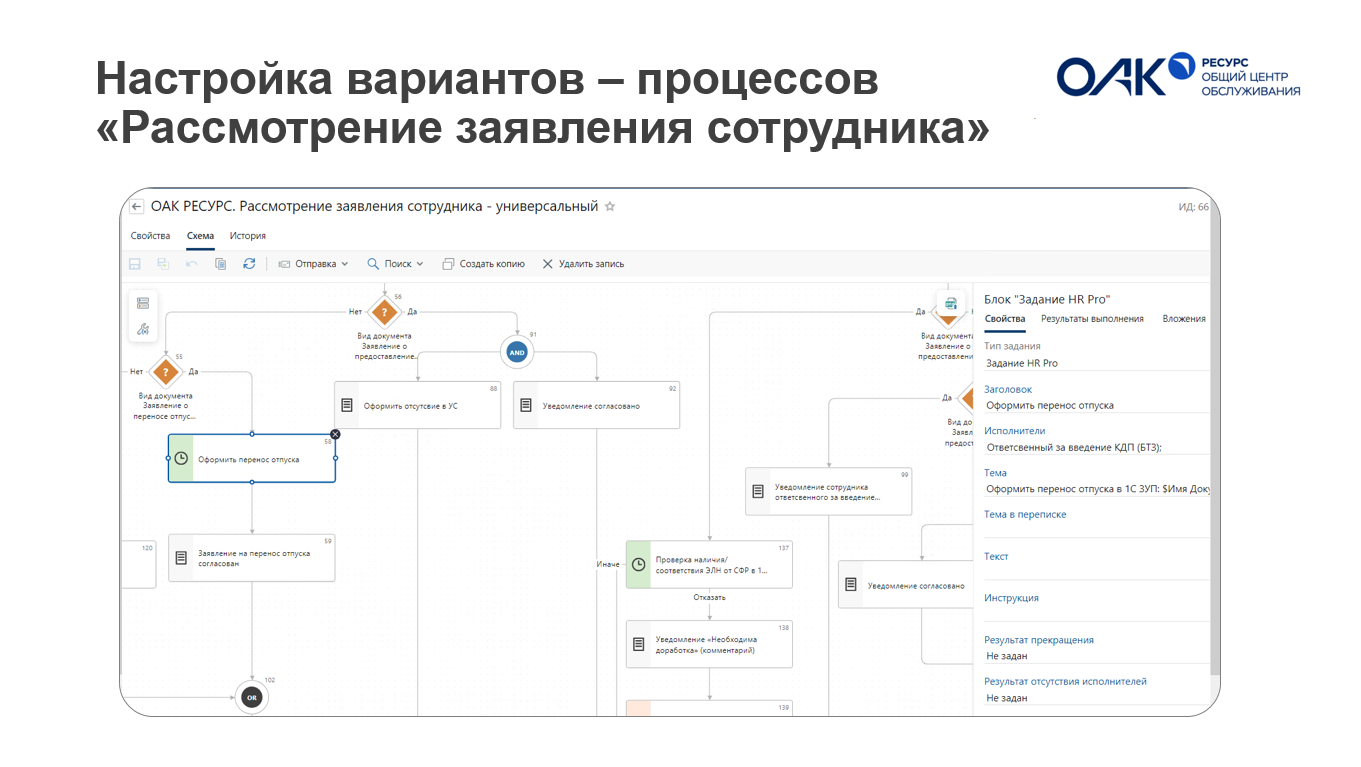Click the refresh icon in the toolbar

tap(249, 264)
